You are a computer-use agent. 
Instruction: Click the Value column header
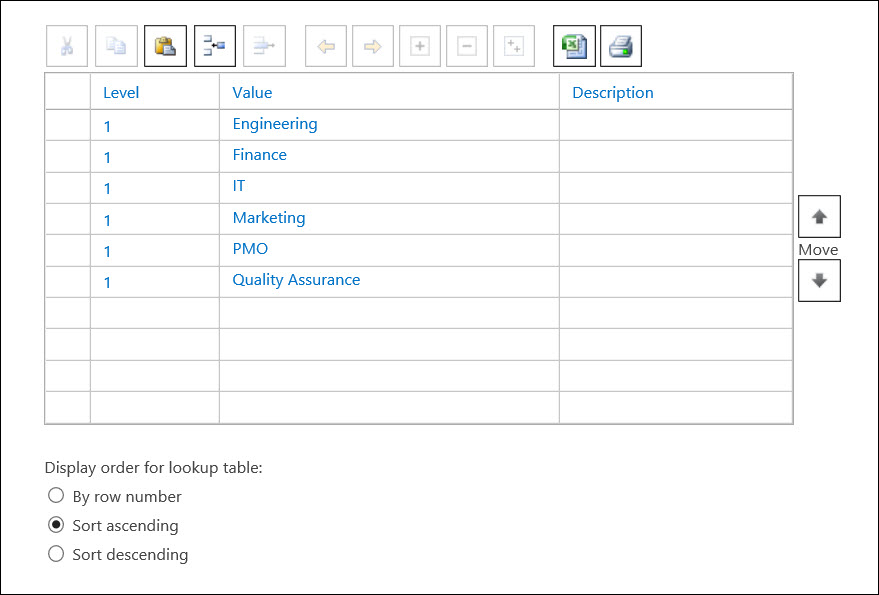click(252, 93)
